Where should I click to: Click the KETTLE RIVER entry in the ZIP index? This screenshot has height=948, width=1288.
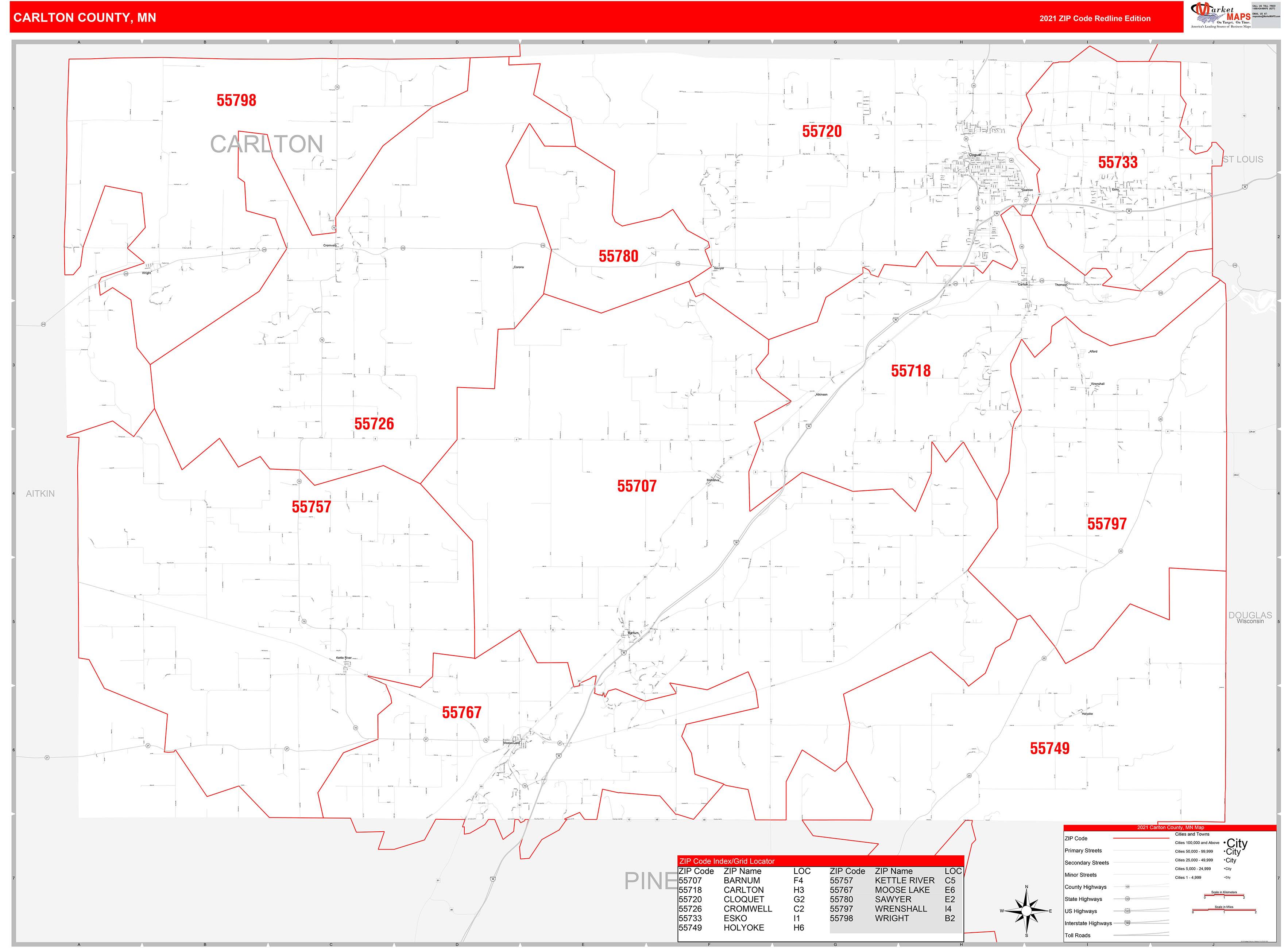905,880
